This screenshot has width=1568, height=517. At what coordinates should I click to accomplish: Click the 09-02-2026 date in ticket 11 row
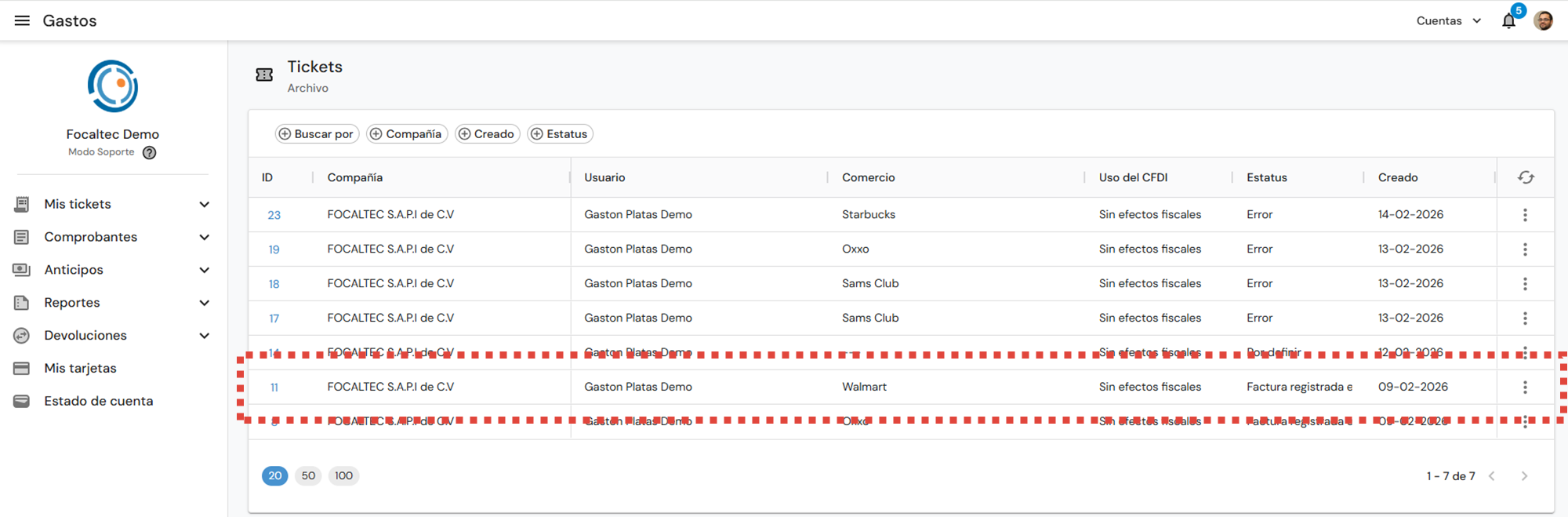pyautogui.click(x=1413, y=387)
